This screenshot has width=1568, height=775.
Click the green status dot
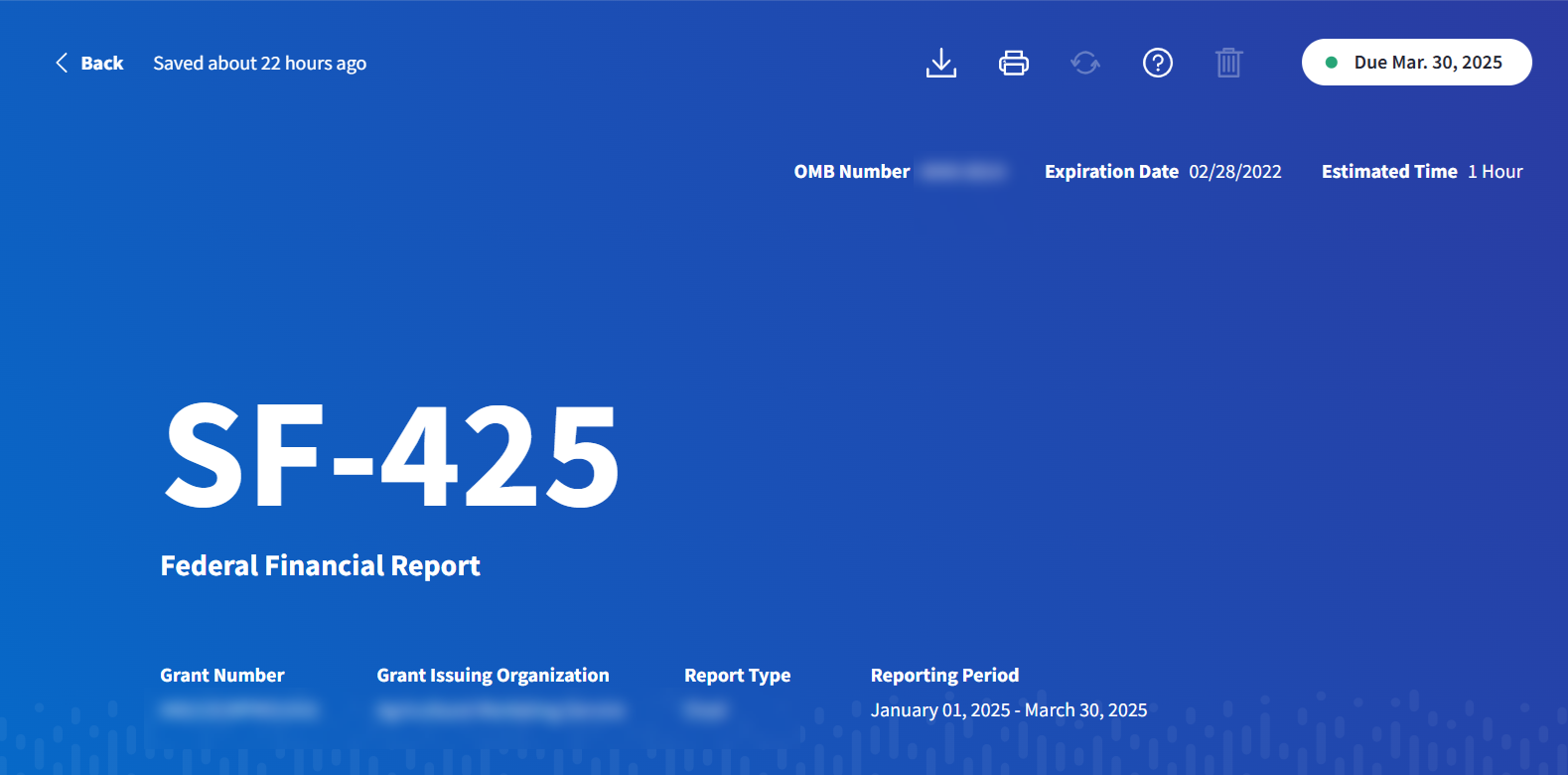tap(1332, 63)
